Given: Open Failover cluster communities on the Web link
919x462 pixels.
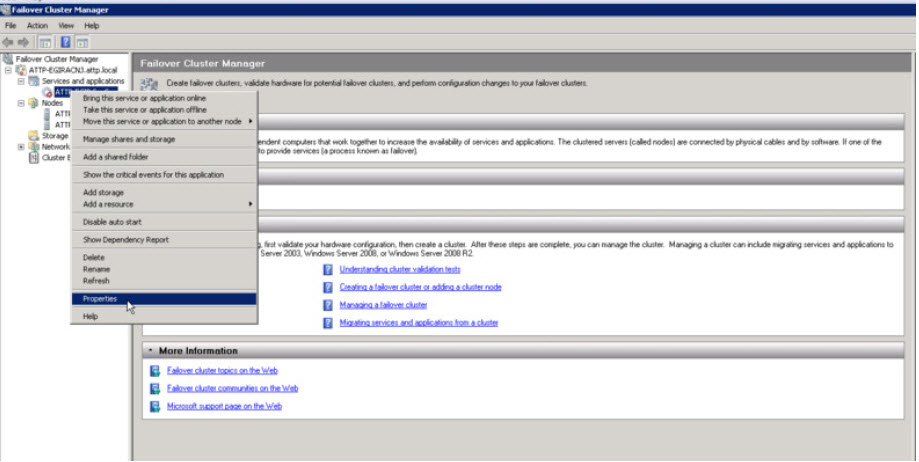Looking at the screenshot, I should pos(232,388).
